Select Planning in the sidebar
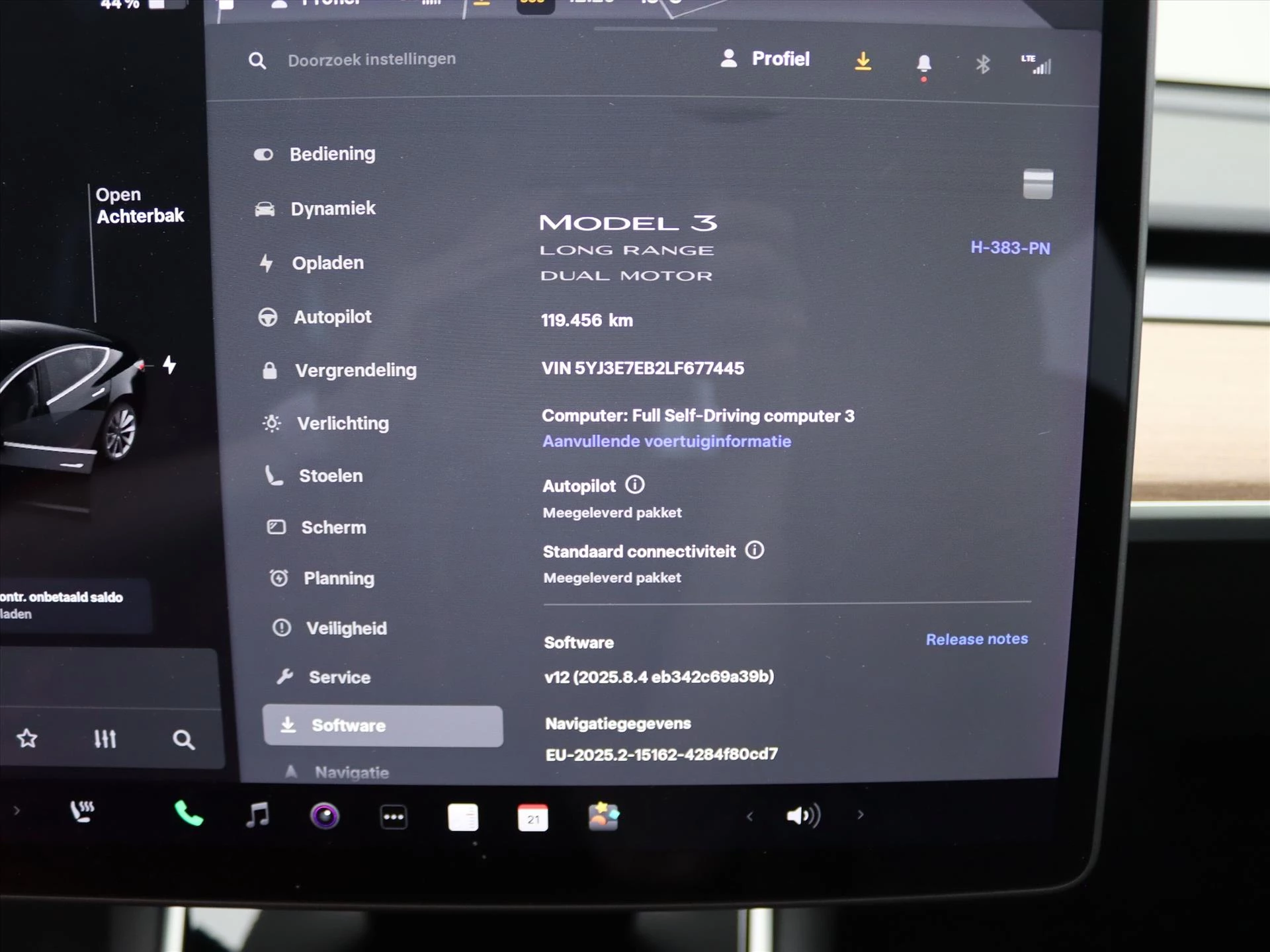This screenshot has width=1270, height=952. coord(321,578)
